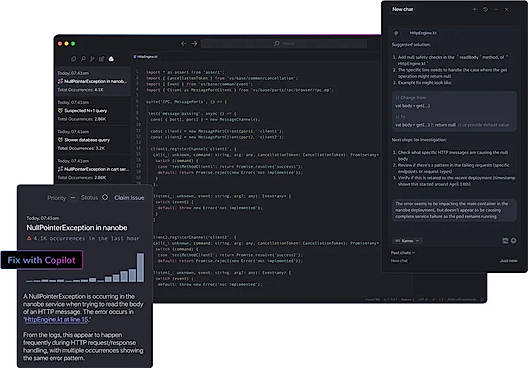Click the warning triangle next to '4.1K occurrences'
The image size is (528, 368).
pyautogui.click(x=29, y=238)
